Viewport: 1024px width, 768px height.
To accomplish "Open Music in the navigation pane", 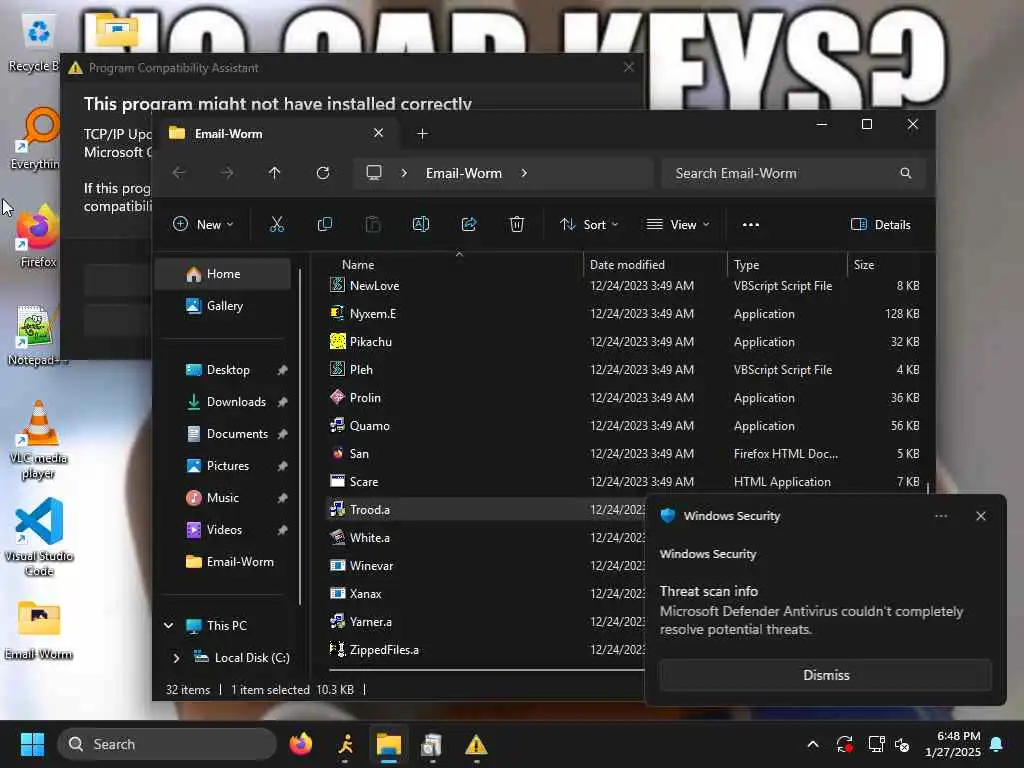I will [223, 498].
